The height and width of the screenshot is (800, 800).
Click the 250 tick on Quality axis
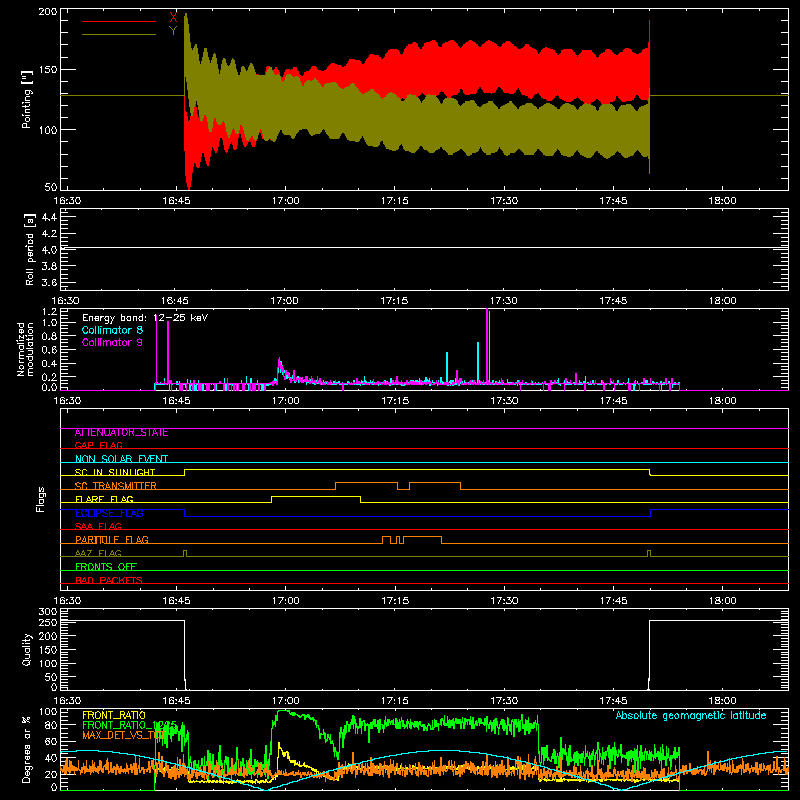[48, 622]
